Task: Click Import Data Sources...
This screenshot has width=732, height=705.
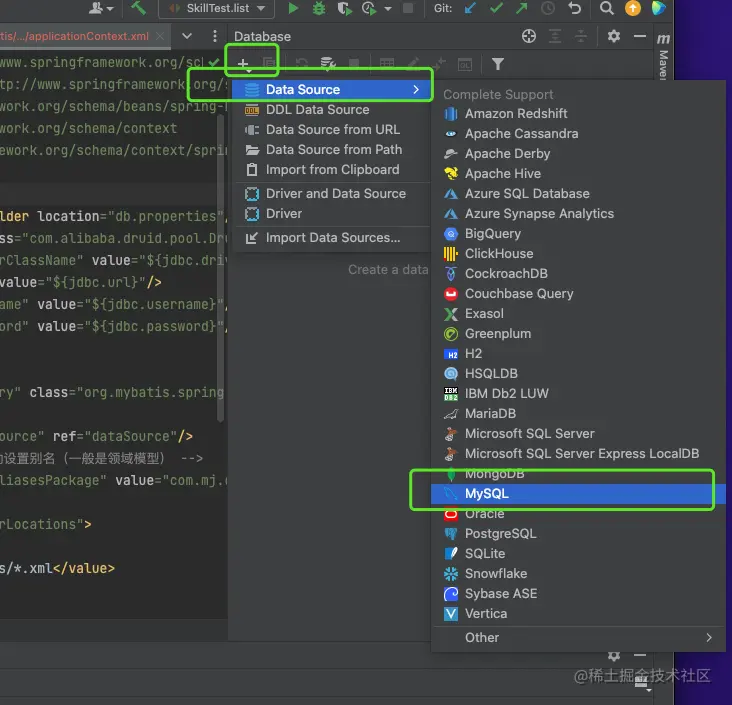Action: 331,238
